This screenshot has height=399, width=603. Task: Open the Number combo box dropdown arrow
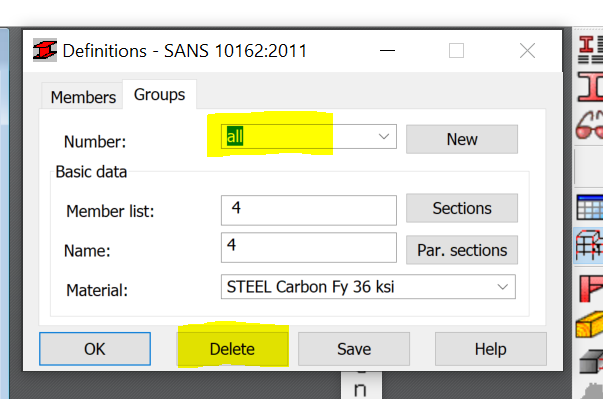point(383,136)
